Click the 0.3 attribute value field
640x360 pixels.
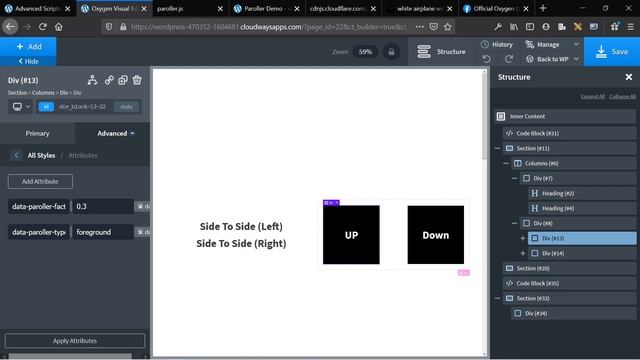(x=102, y=207)
